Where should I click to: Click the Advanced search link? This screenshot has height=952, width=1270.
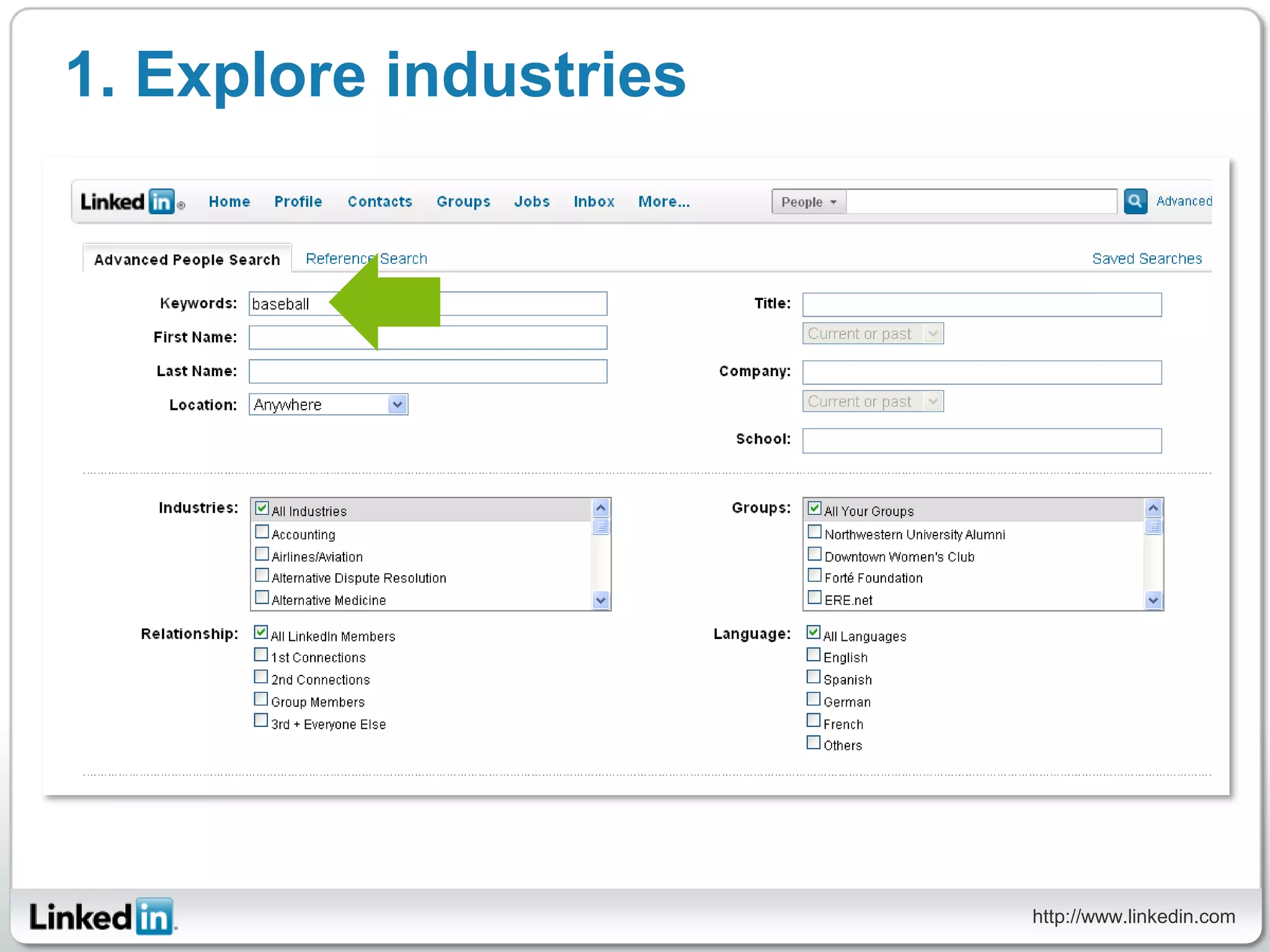point(1183,201)
